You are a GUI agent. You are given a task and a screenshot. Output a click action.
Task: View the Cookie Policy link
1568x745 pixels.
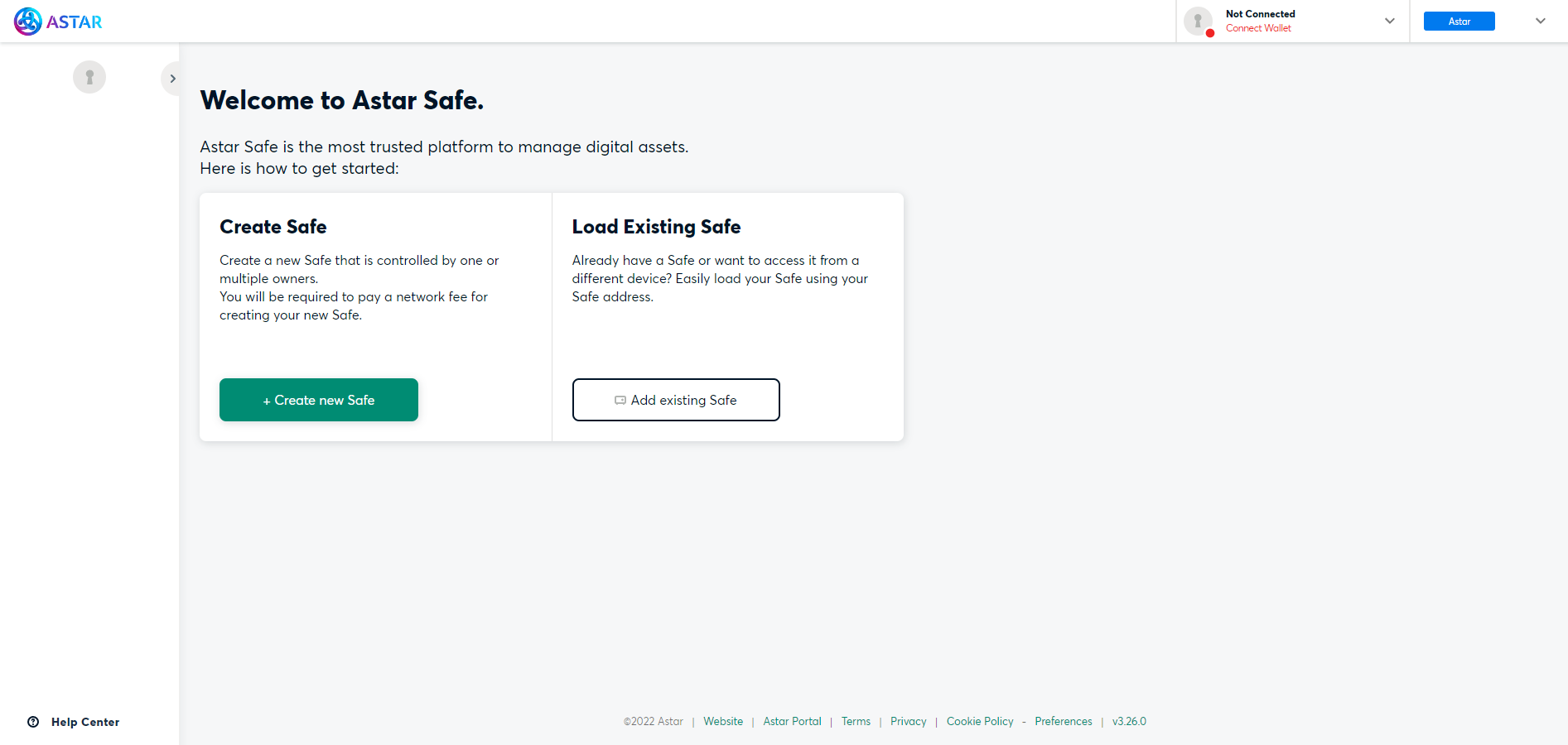980,721
